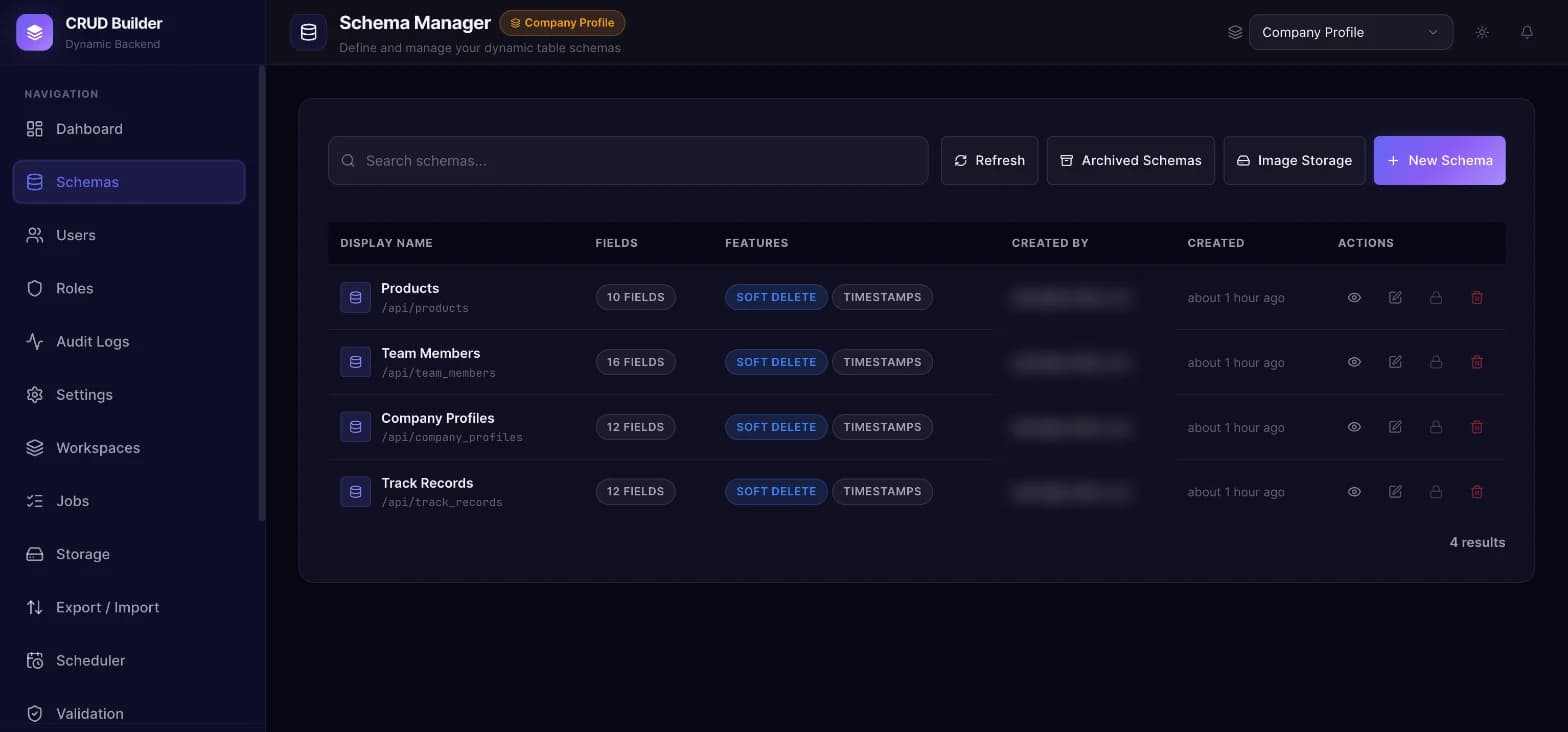Refresh the schema list
Viewport: 1568px width, 732px height.
click(x=989, y=160)
